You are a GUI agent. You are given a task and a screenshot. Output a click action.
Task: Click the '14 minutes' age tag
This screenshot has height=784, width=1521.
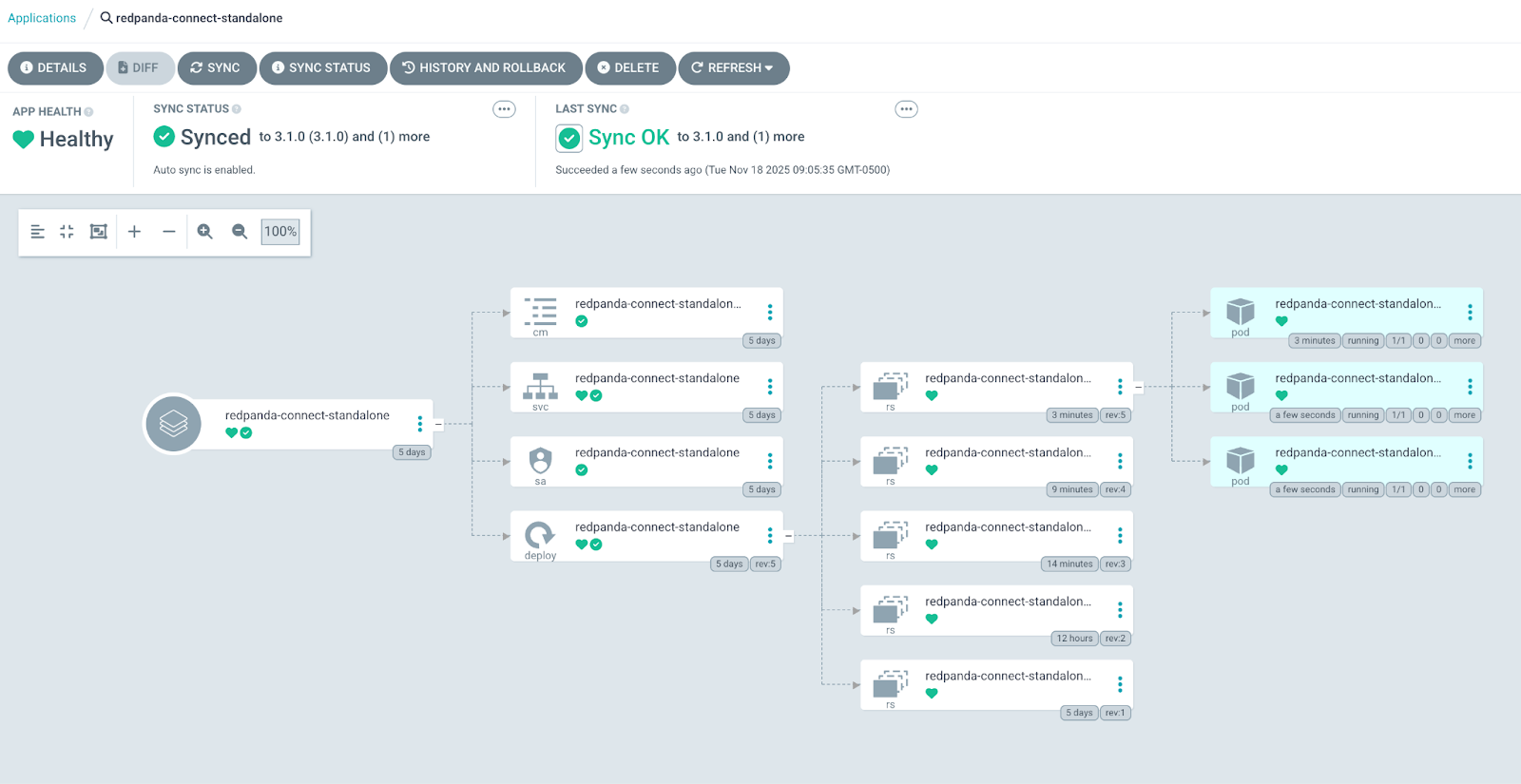tap(1069, 564)
